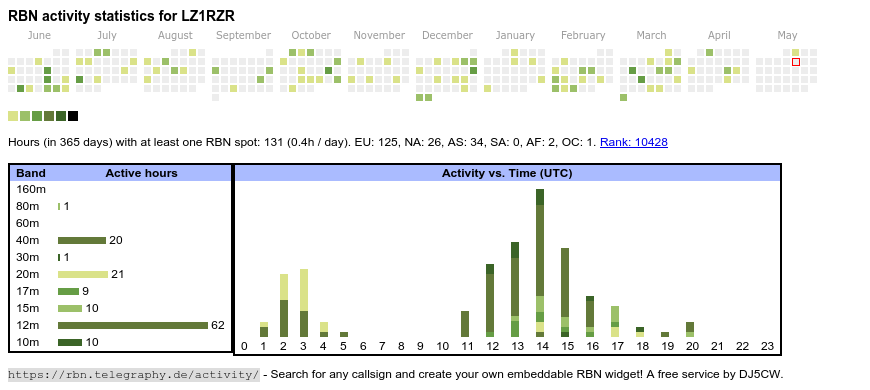The image size is (870, 390).
Task: Click the activity bar at hour 13
Action: tap(515, 290)
